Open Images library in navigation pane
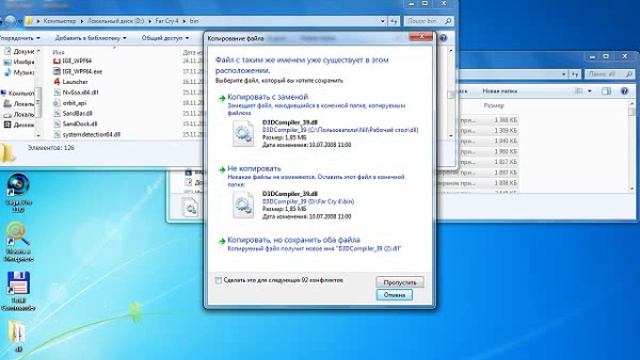The height and width of the screenshot is (360, 640). coord(19,62)
